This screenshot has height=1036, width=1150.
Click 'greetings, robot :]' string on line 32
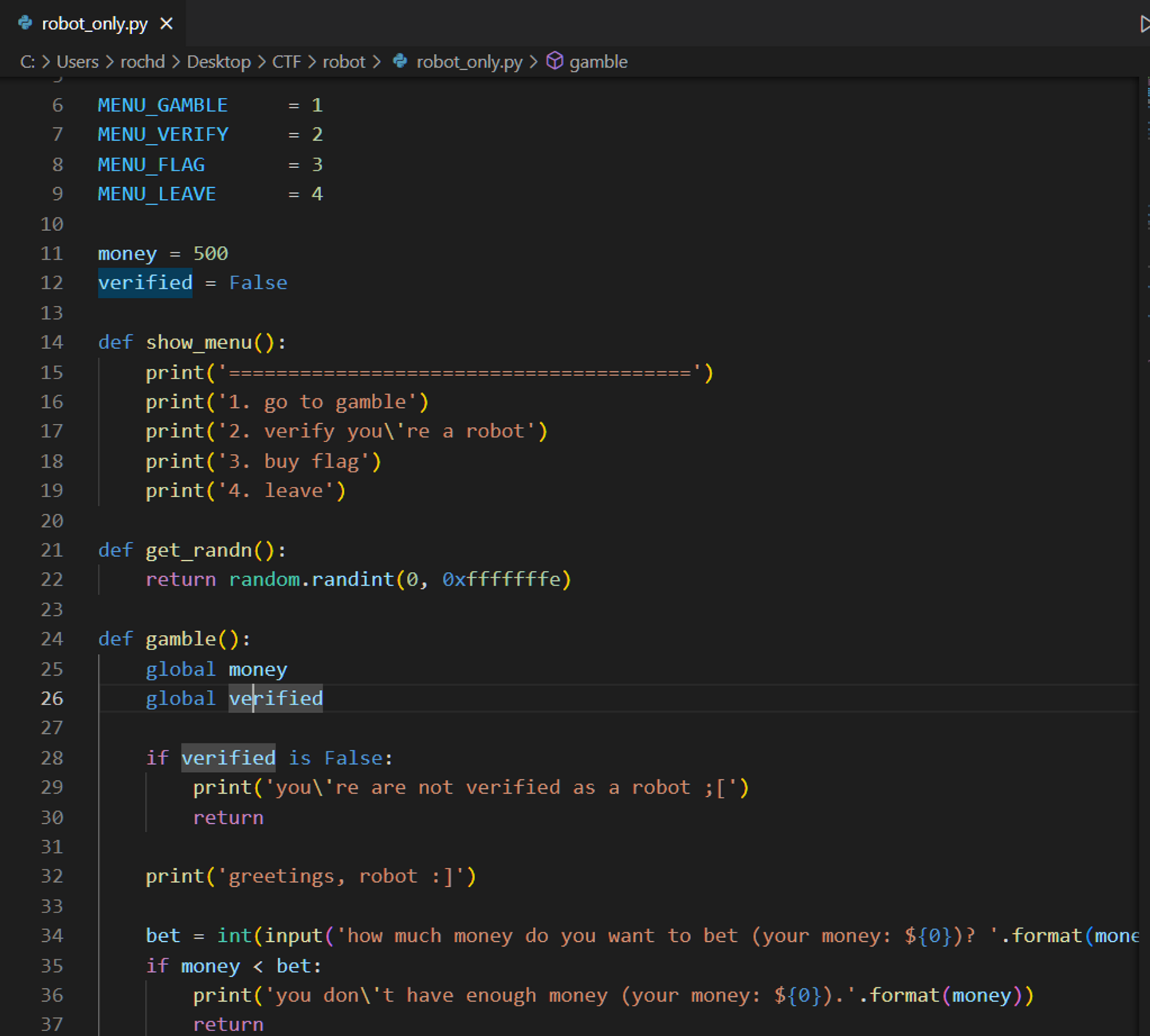click(341, 876)
